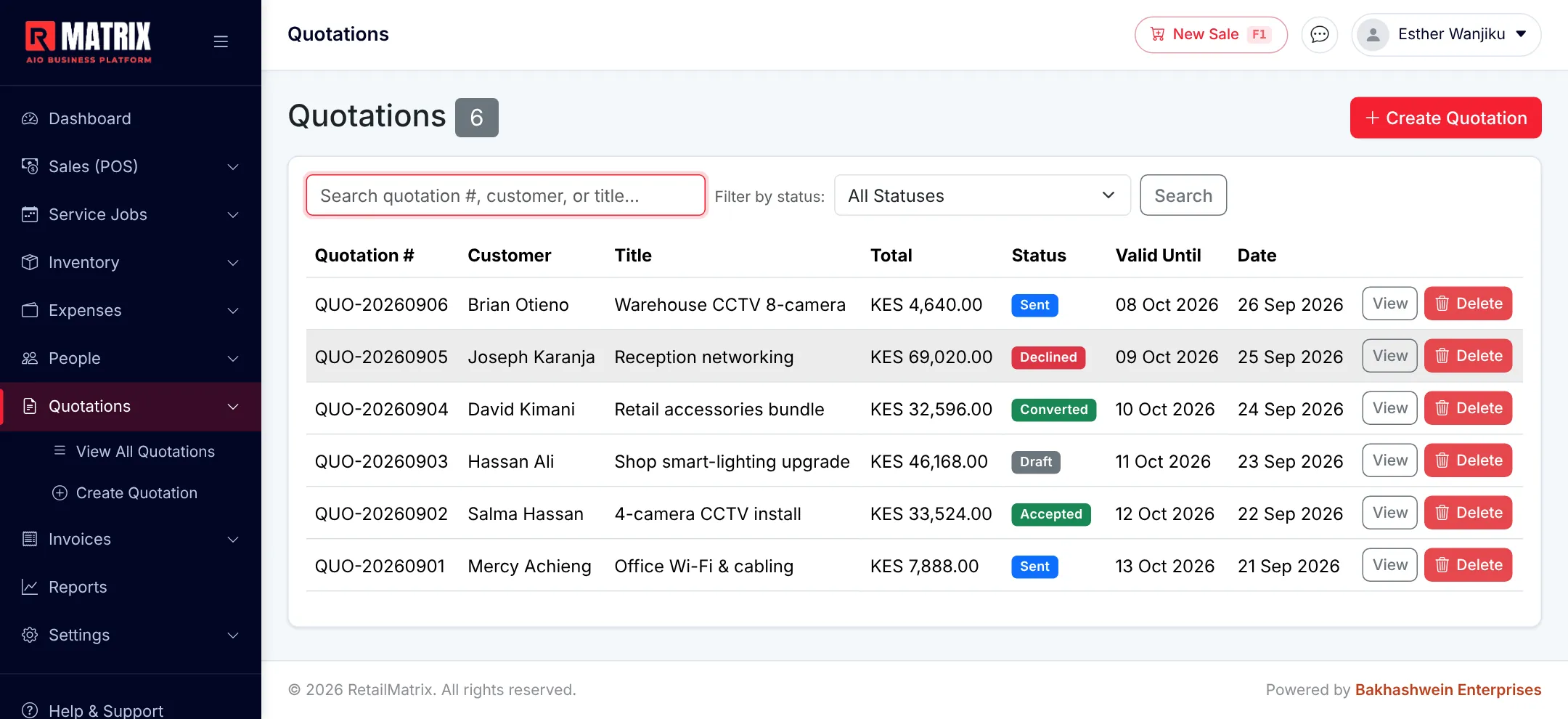Collapse the Quotations menu chevron
The image size is (1568, 719).
(x=233, y=407)
